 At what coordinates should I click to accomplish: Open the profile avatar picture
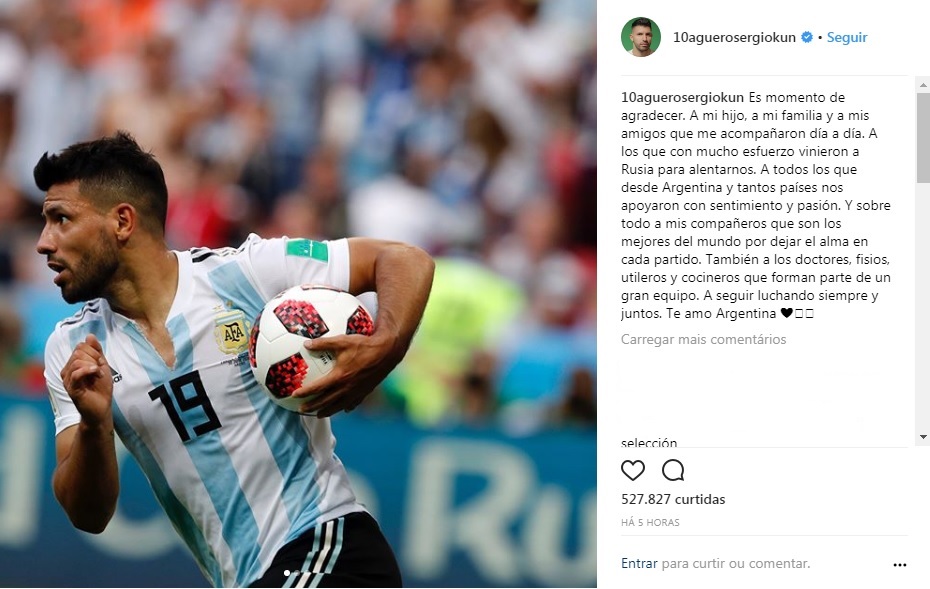point(641,37)
